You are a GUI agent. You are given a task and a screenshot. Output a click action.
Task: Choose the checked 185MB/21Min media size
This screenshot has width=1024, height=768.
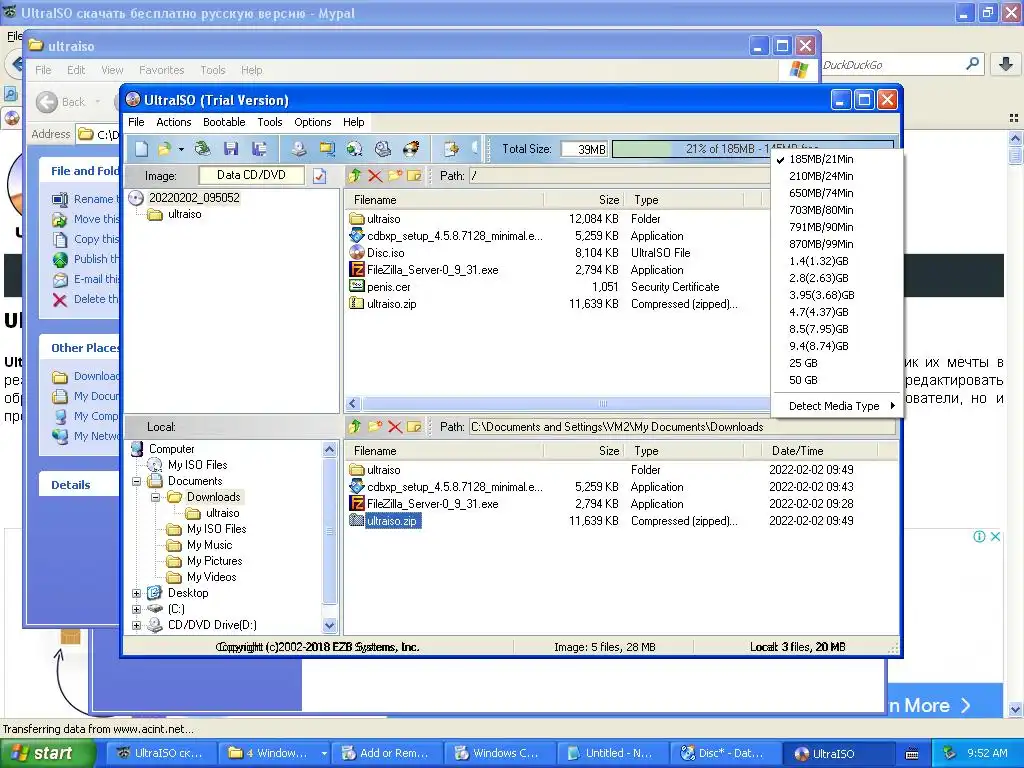tap(821, 159)
